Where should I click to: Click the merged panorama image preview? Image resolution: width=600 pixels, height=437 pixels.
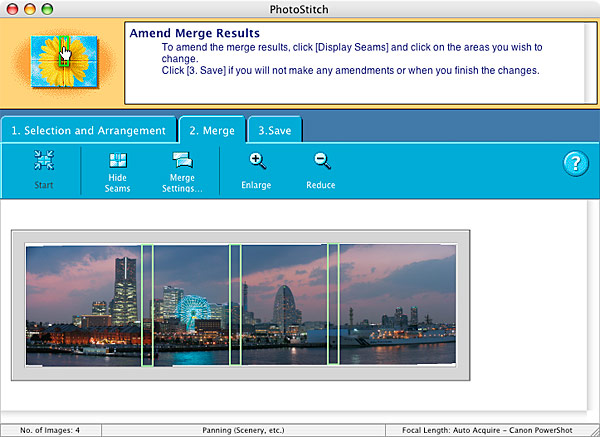[x=241, y=305]
